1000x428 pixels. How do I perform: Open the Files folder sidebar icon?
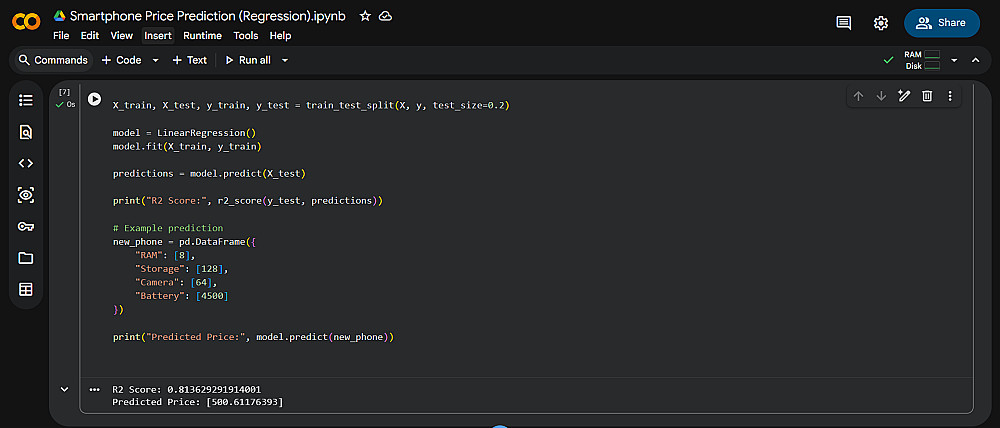pyautogui.click(x=26, y=258)
